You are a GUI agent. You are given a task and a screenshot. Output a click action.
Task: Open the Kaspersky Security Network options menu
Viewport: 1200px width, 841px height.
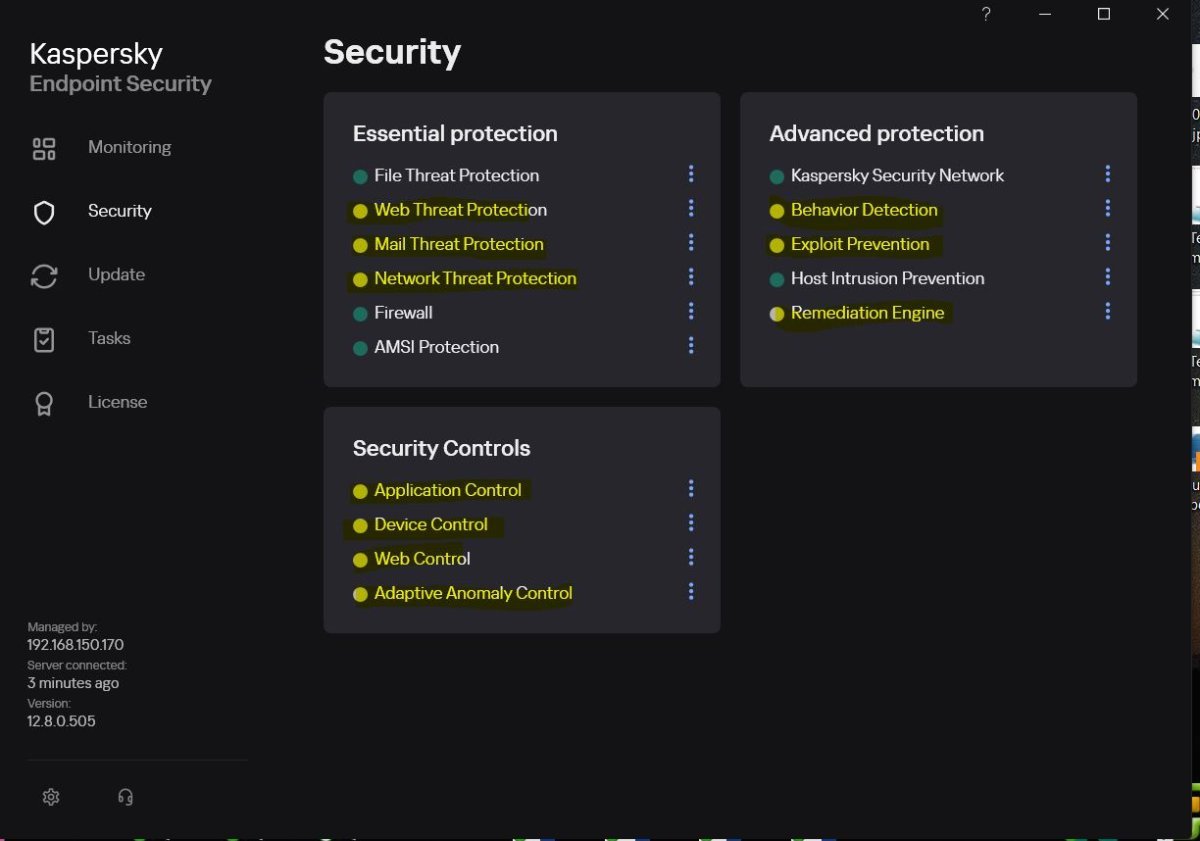[1107, 174]
